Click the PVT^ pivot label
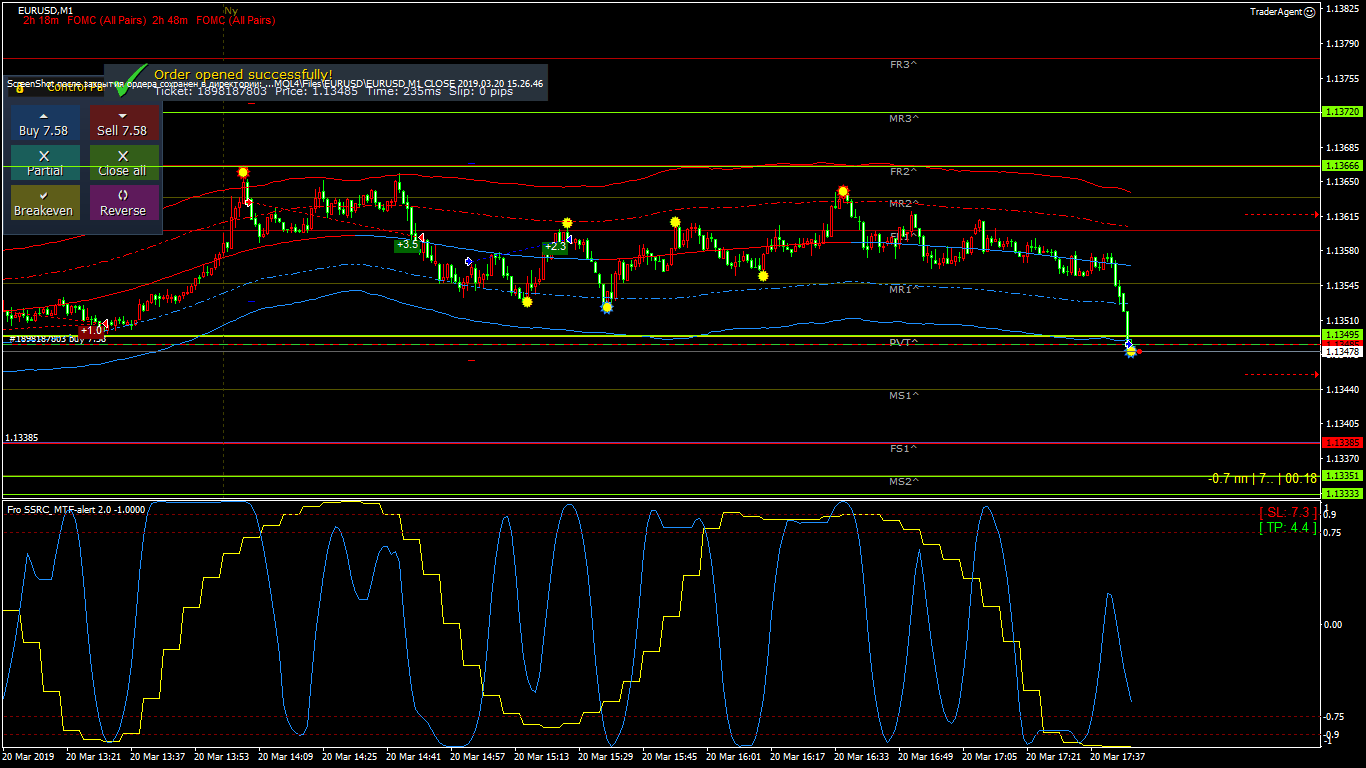The height and width of the screenshot is (768, 1366). 904,343
